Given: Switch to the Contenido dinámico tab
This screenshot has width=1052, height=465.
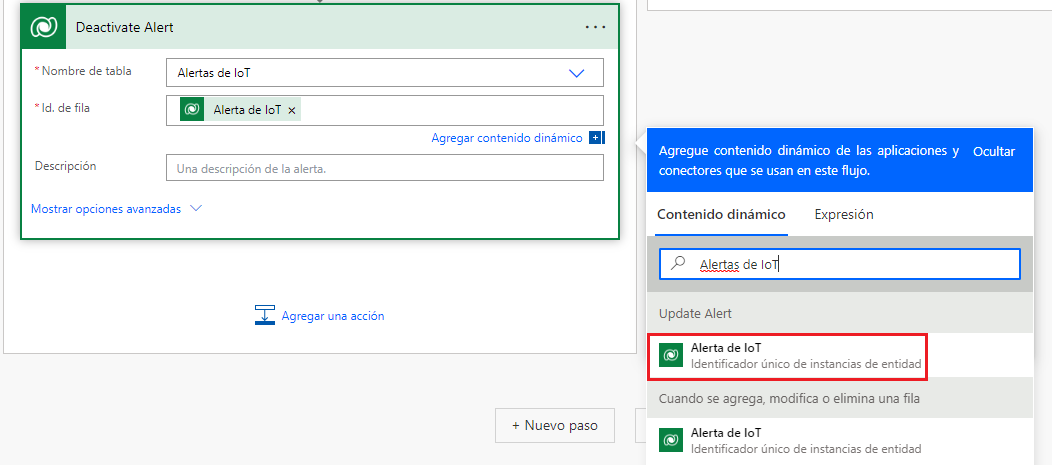Looking at the screenshot, I should tap(721, 215).
